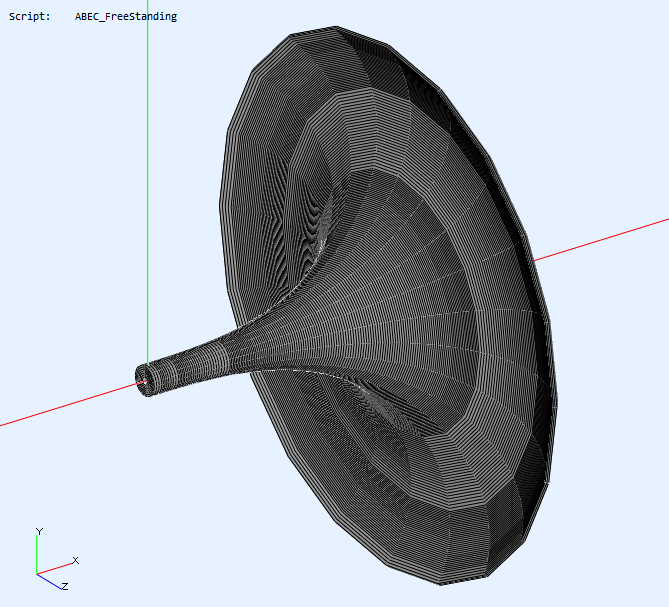
Task: Click the XYZ axis orientation gizmo
Action: (x=57, y=559)
